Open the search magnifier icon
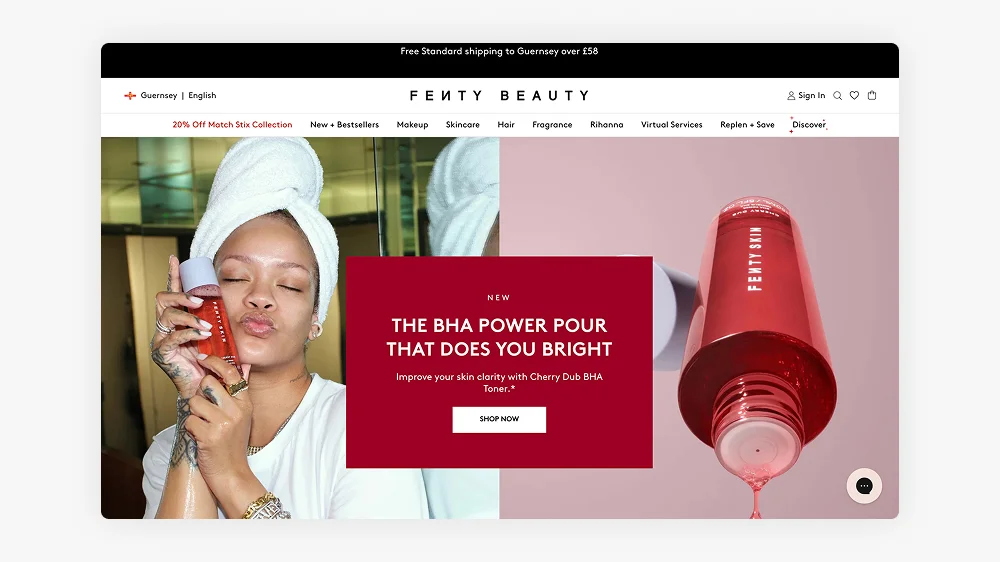The width and height of the screenshot is (1000, 562). 837,96
